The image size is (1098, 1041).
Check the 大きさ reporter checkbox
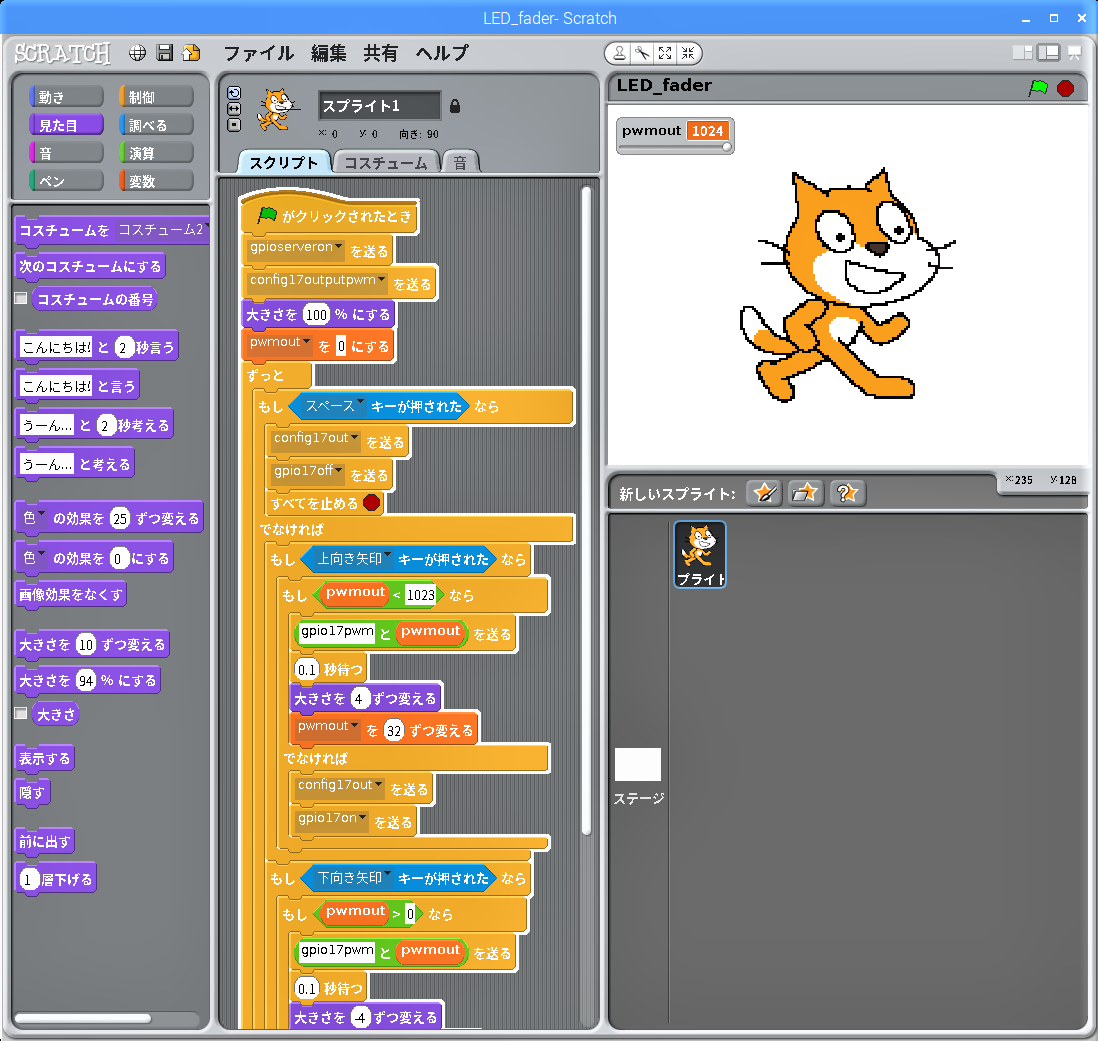[x=21, y=713]
